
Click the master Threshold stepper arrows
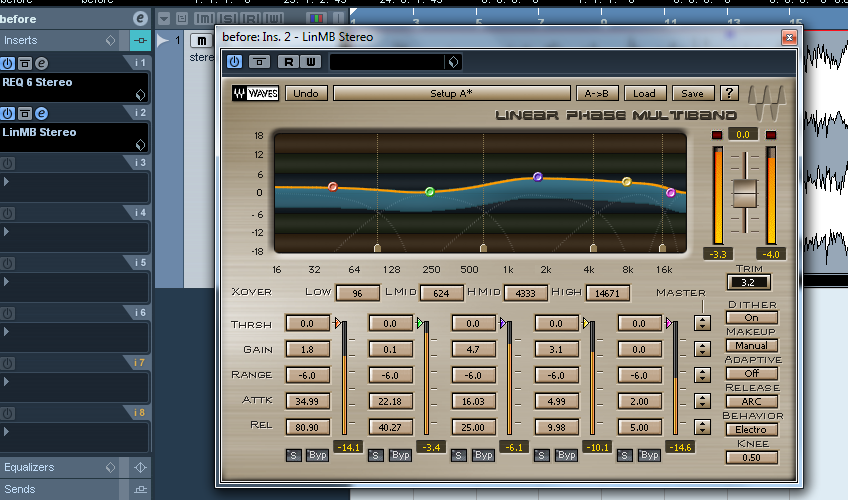click(702, 323)
